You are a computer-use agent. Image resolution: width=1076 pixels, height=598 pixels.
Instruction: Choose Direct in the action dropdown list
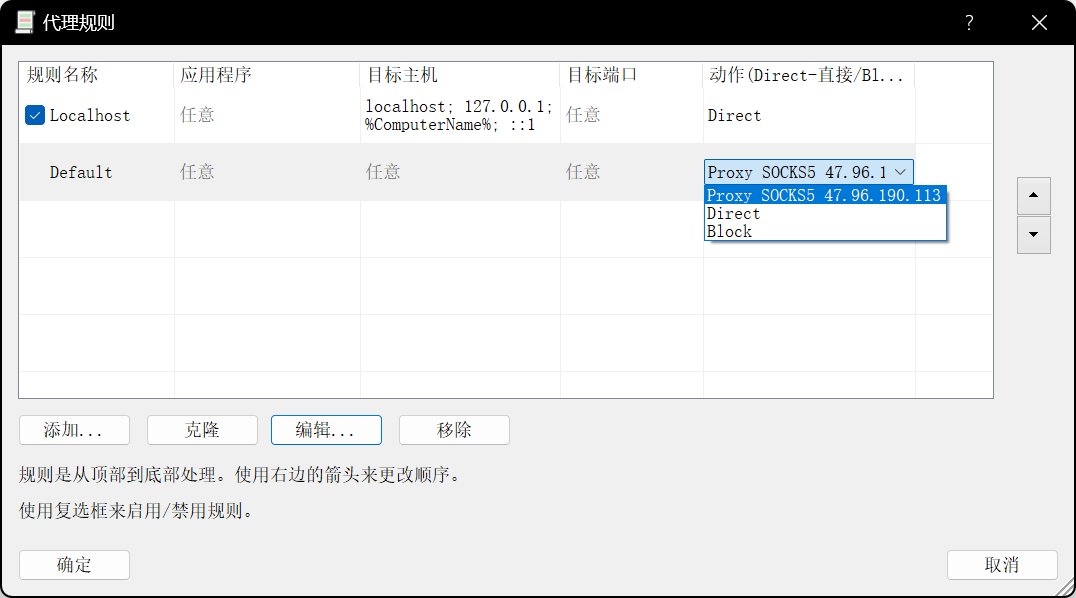[x=825, y=214]
